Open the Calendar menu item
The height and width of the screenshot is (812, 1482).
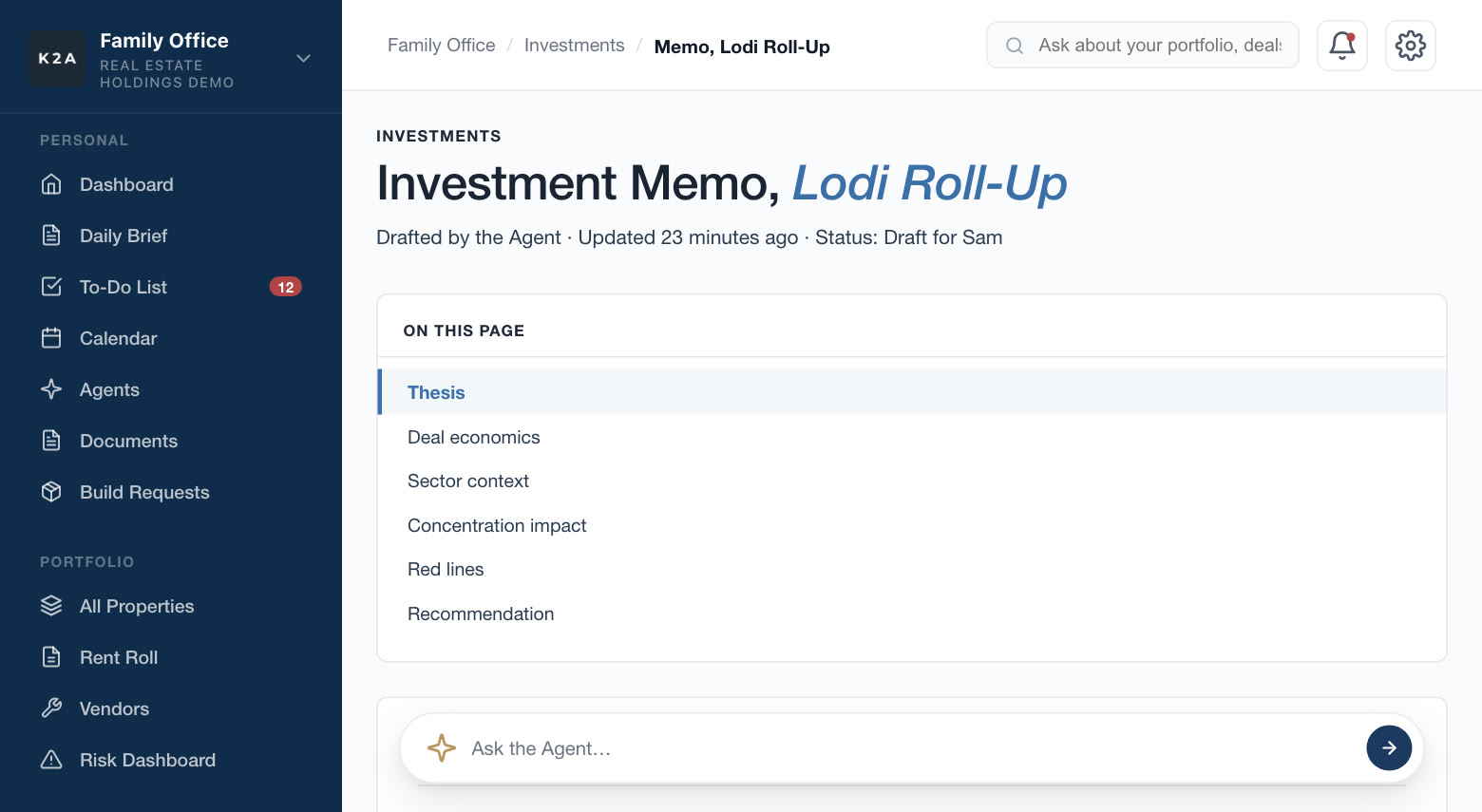[171, 338]
